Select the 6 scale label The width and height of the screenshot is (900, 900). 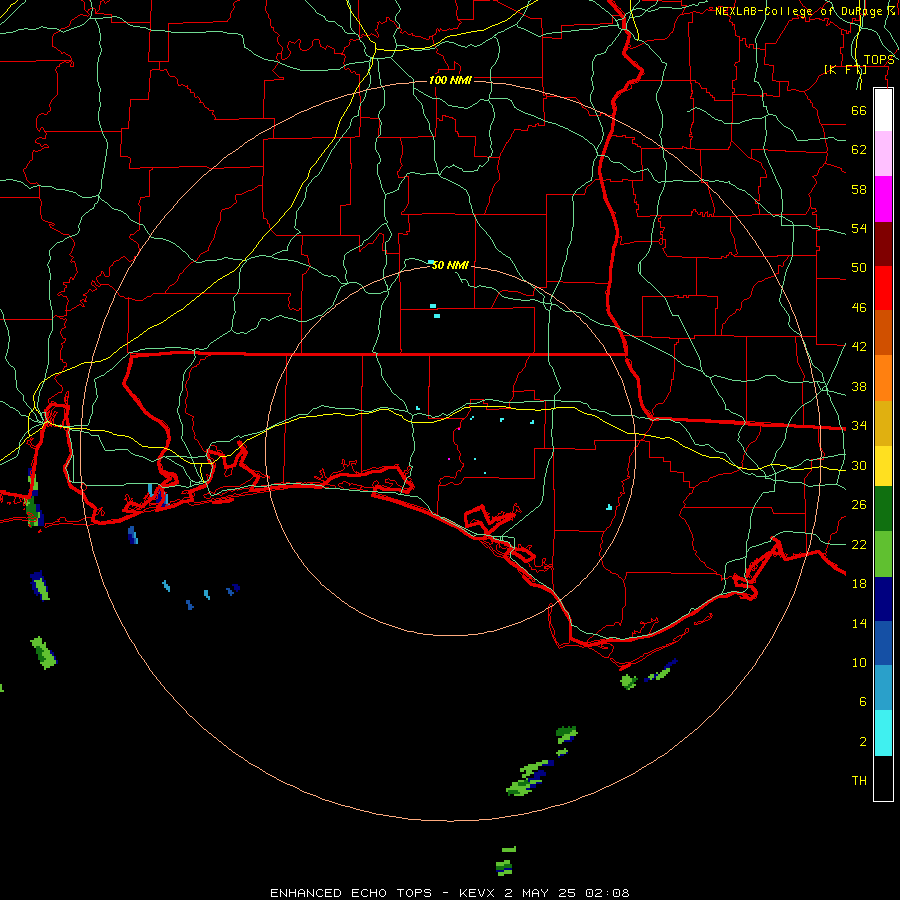pos(863,701)
